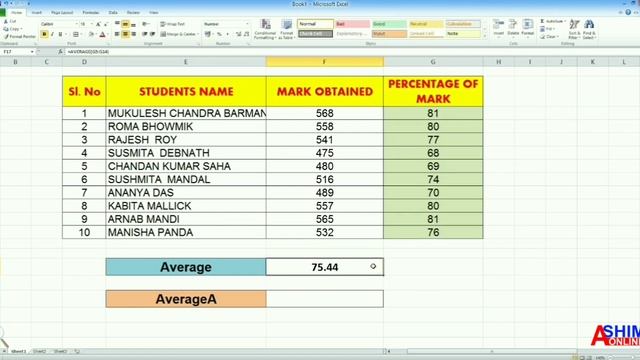Align cell content to the top
This screenshot has width=640, height=360.
[117, 24]
